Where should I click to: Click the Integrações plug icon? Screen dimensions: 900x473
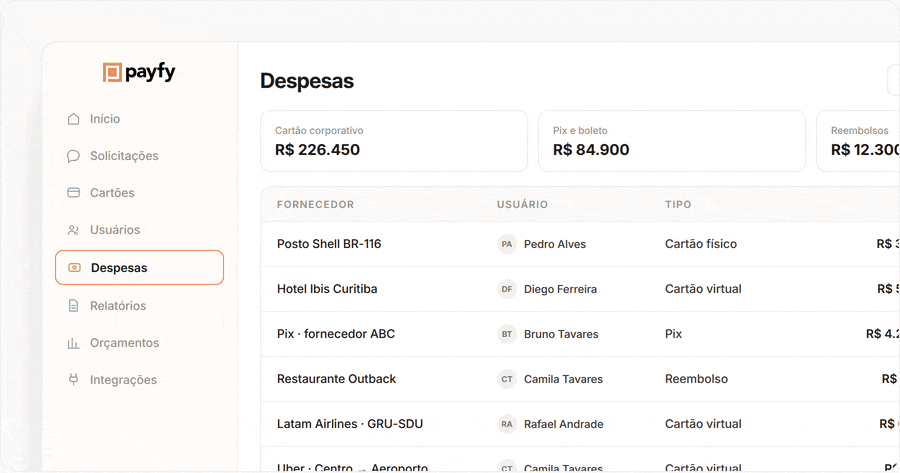click(73, 379)
